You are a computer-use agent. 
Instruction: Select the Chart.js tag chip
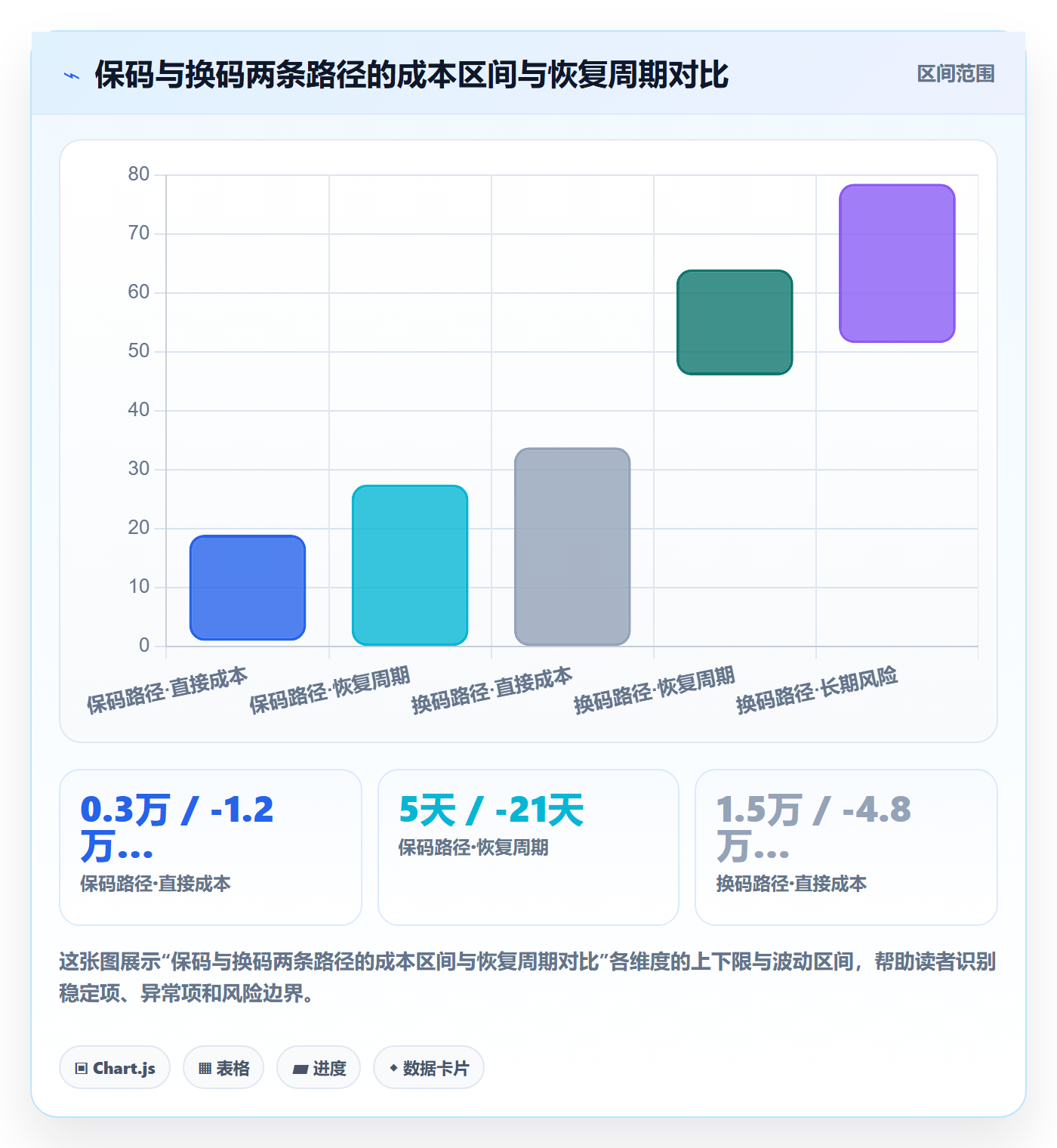point(115,1068)
